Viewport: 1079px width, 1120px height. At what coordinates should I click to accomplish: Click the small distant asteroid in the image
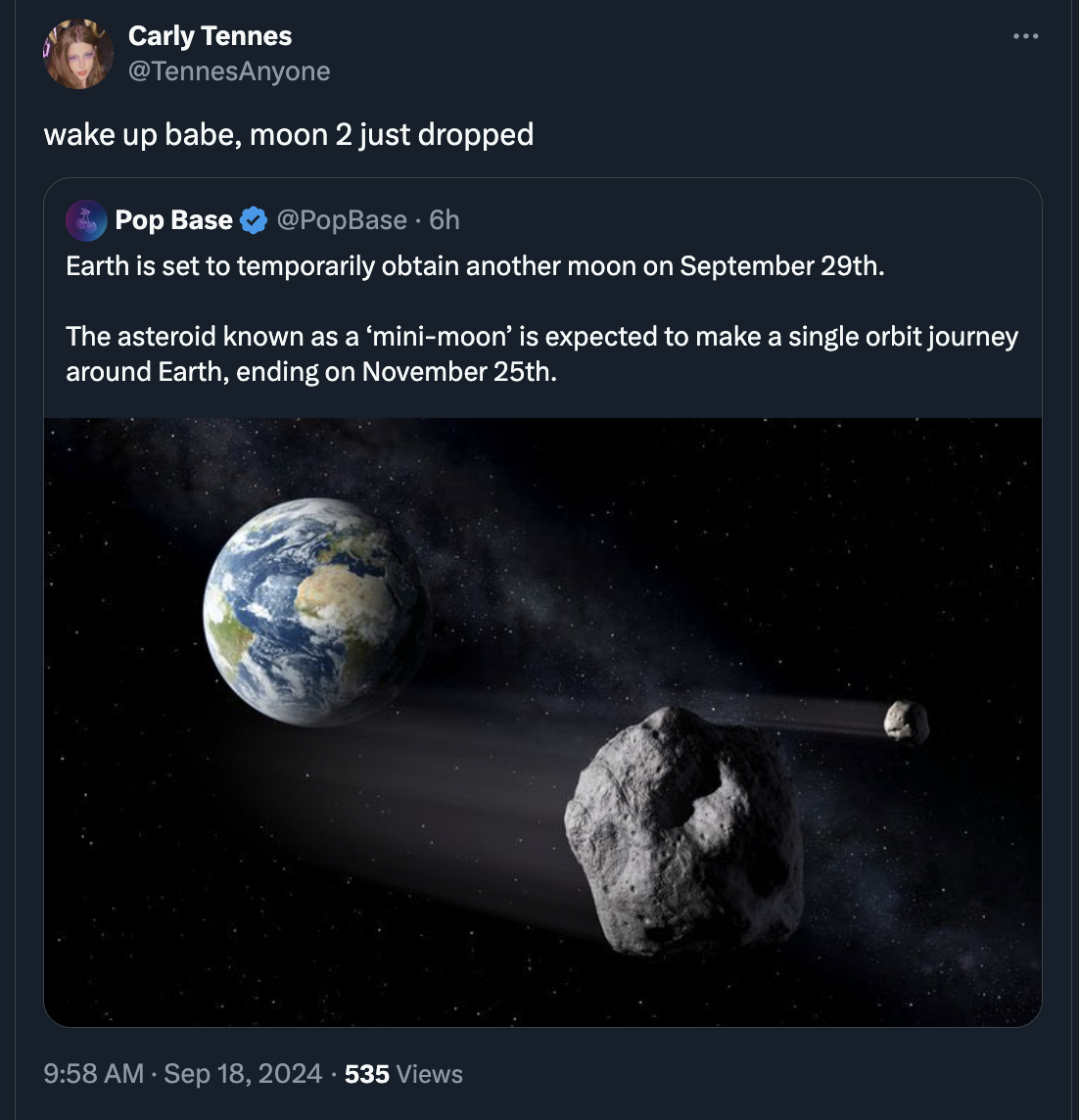pyautogui.click(x=907, y=722)
